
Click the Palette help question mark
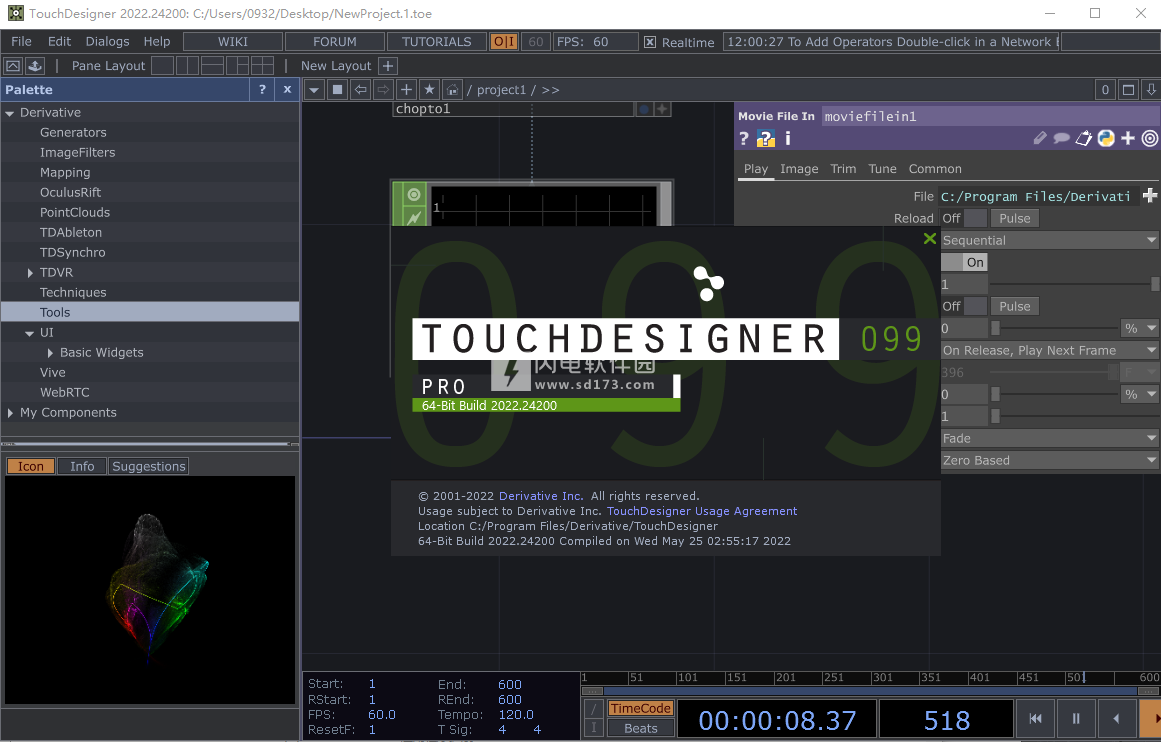(262, 90)
